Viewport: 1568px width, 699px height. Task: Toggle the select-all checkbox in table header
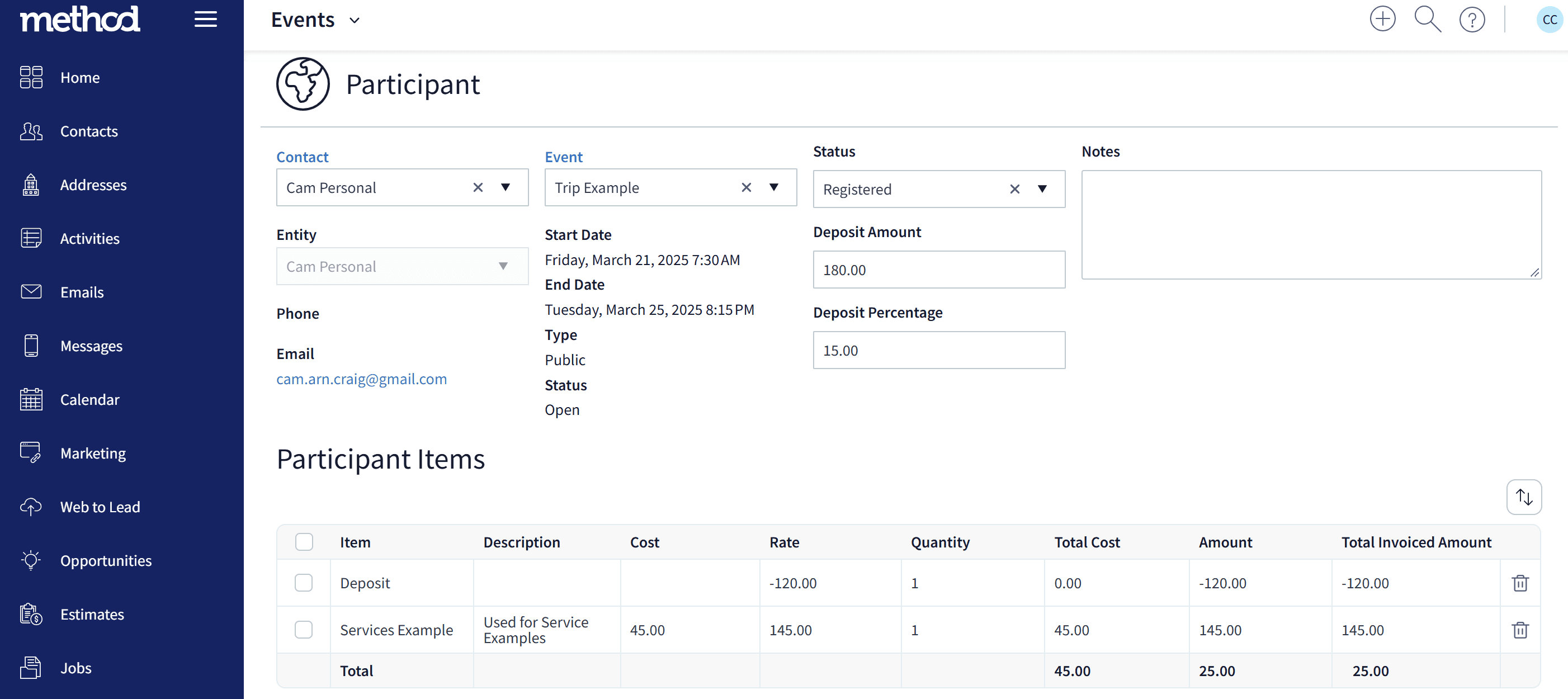pos(304,542)
